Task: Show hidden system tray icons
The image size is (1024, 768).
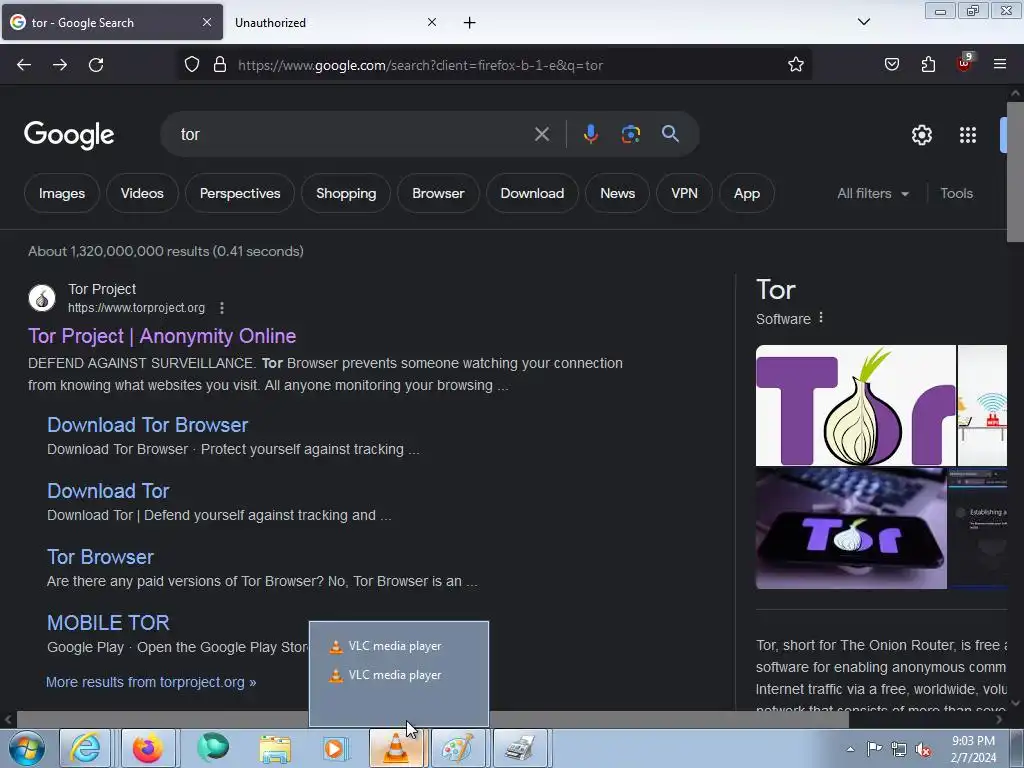Action: pos(850,749)
